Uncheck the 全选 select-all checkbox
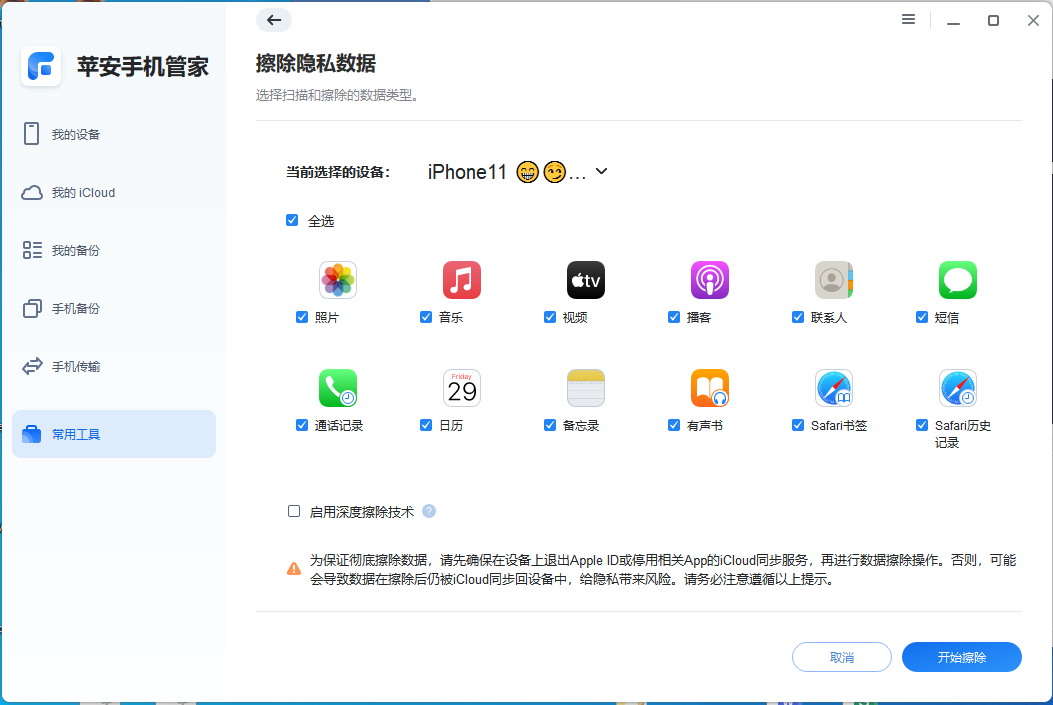Screen dimensions: 1053x705 point(292,220)
